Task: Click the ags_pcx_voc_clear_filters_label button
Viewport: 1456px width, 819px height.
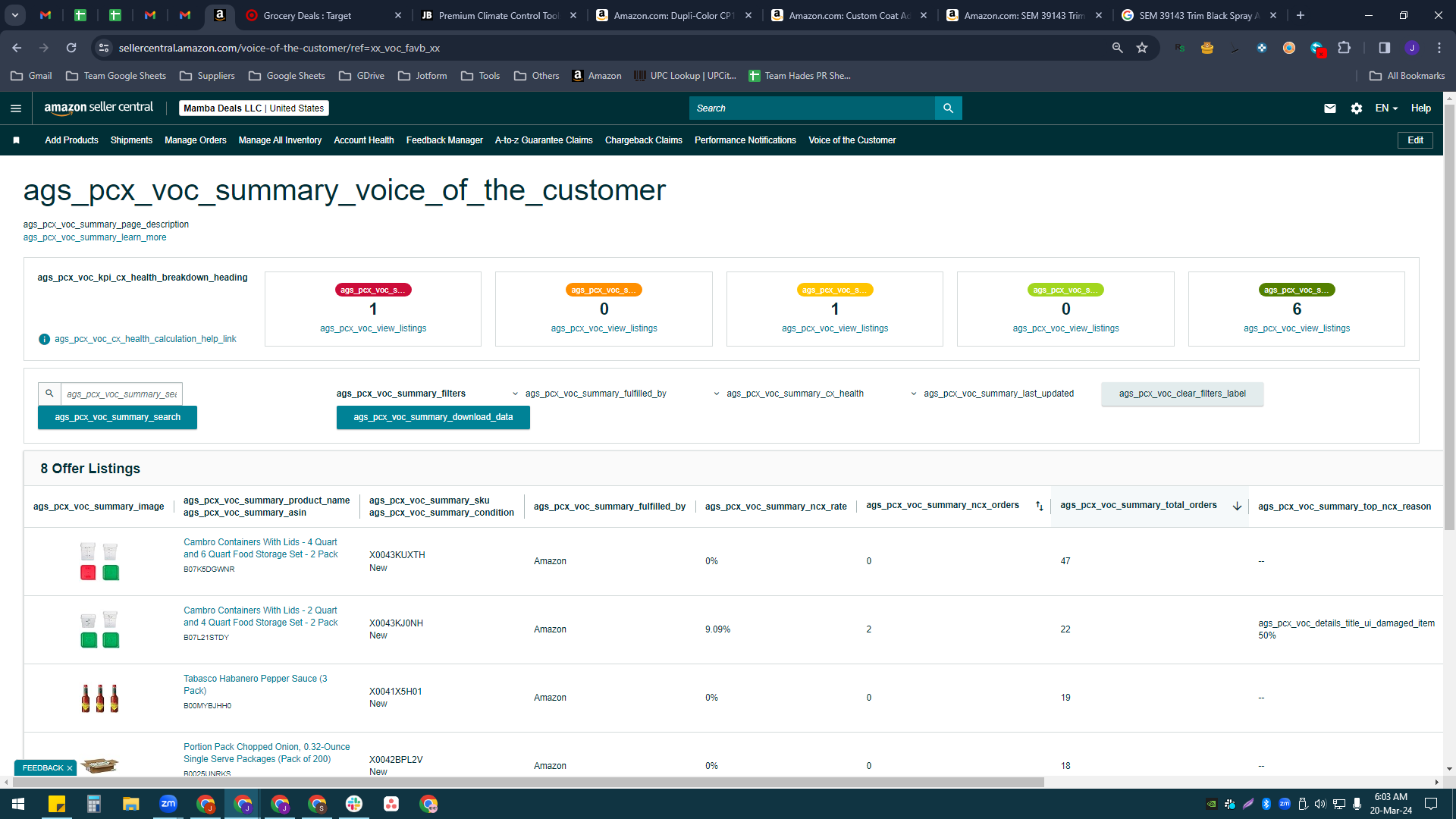Action: click(1182, 394)
